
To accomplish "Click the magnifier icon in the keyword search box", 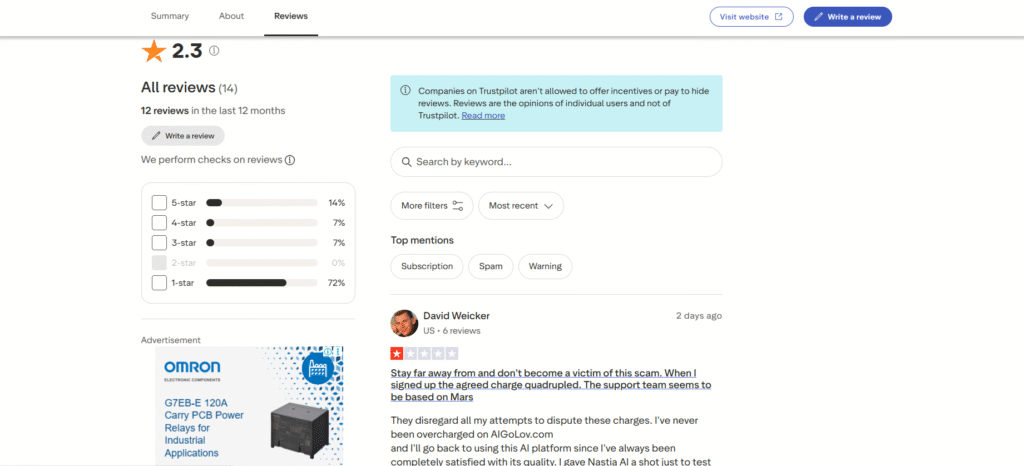I will point(407,162).
